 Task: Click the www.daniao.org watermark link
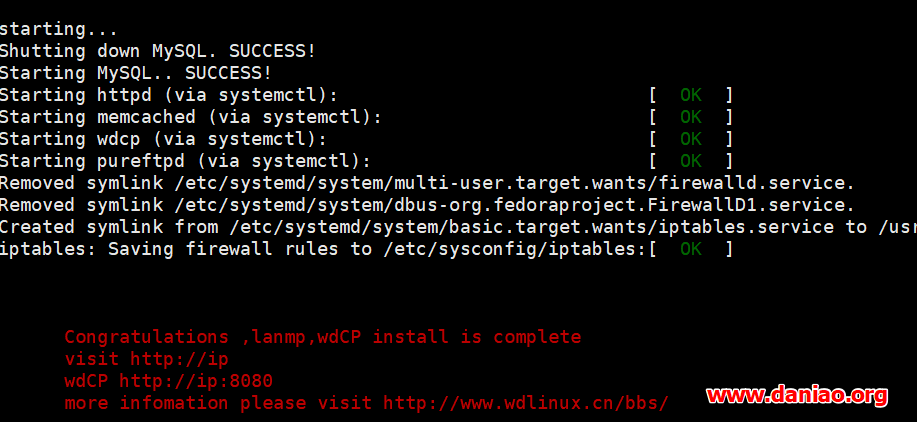797,396
